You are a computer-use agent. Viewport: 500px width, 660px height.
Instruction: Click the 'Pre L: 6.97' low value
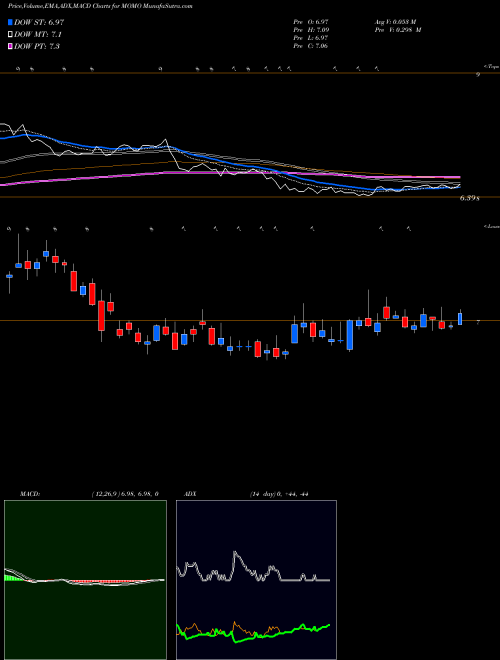(311, 38)
